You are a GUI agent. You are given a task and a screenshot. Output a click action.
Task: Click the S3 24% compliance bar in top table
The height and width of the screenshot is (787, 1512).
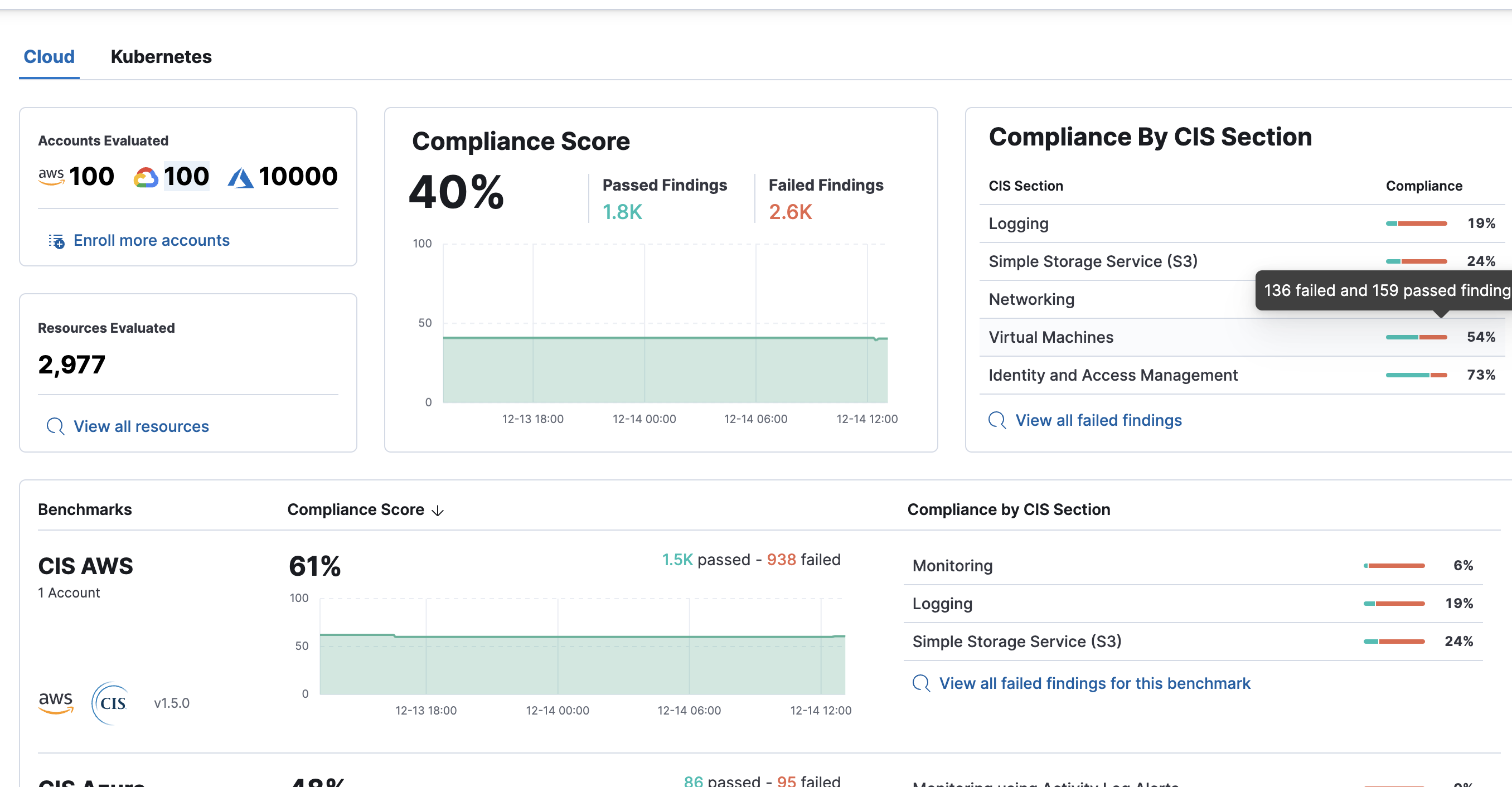(1416, 261)
